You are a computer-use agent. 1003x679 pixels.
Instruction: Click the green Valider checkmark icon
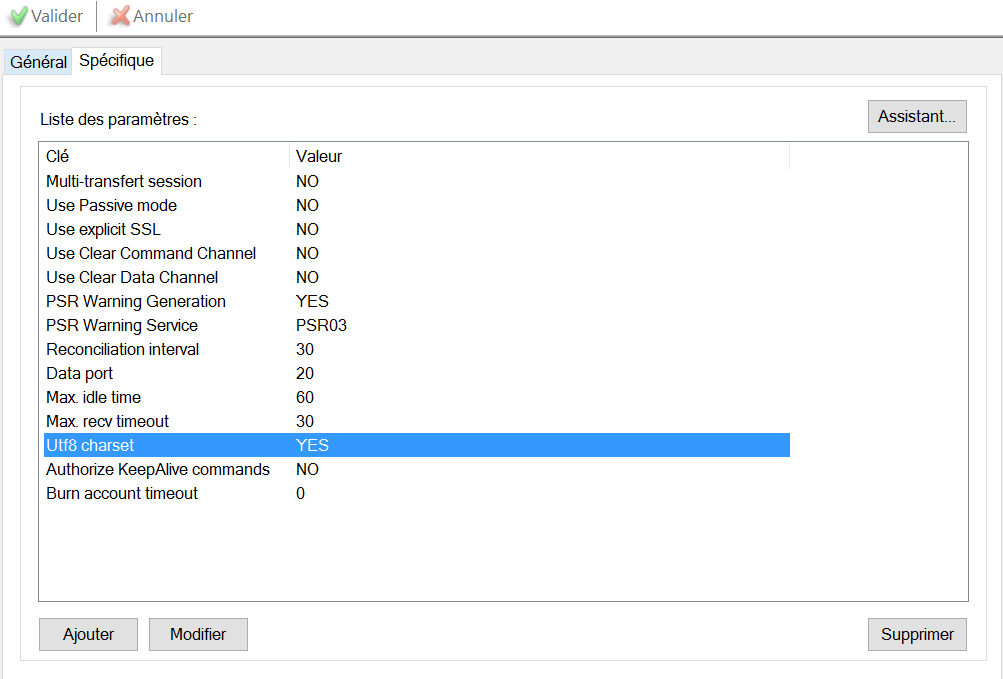18,16
